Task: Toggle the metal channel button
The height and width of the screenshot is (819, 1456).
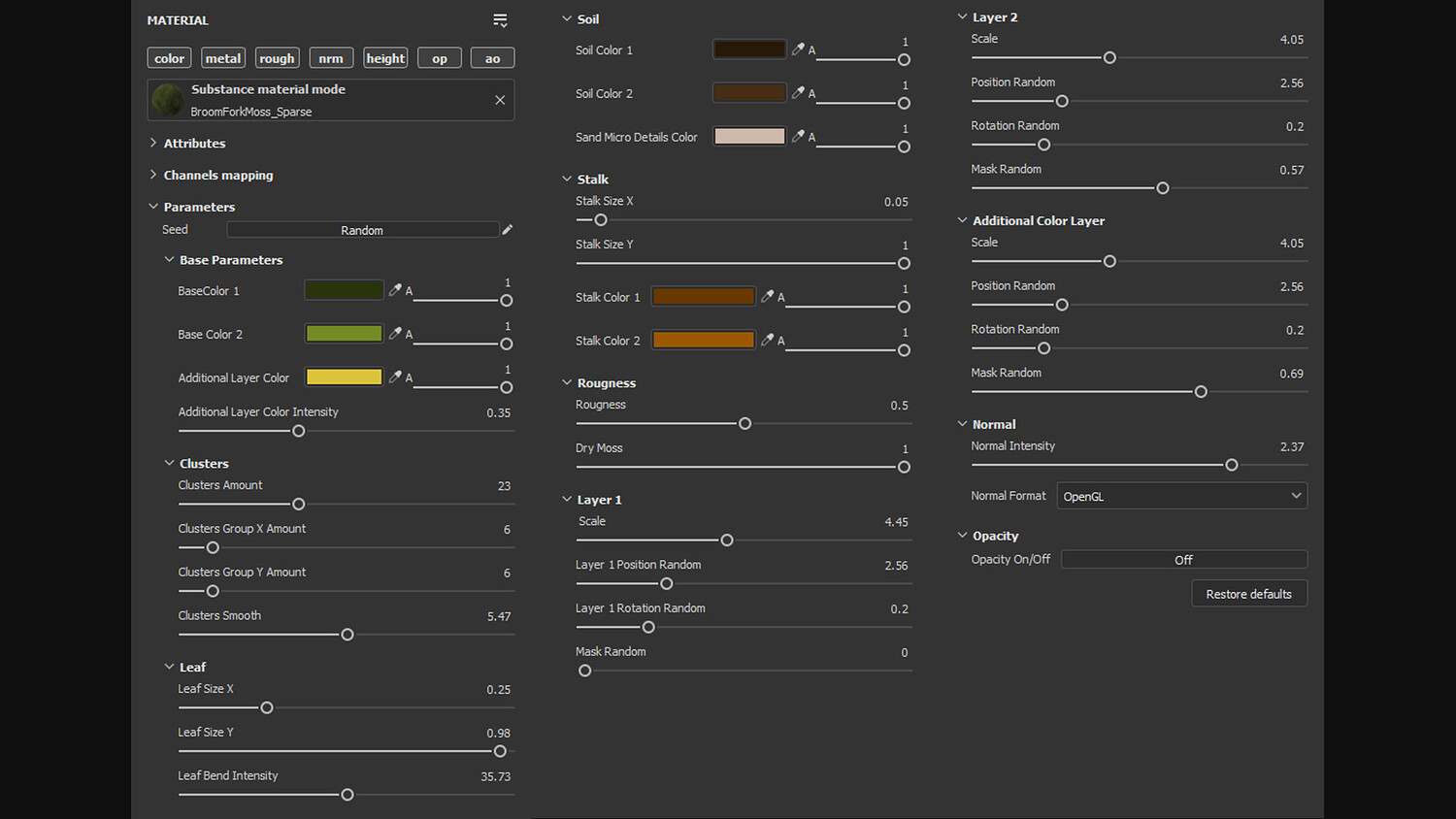Action: (223, 58)
